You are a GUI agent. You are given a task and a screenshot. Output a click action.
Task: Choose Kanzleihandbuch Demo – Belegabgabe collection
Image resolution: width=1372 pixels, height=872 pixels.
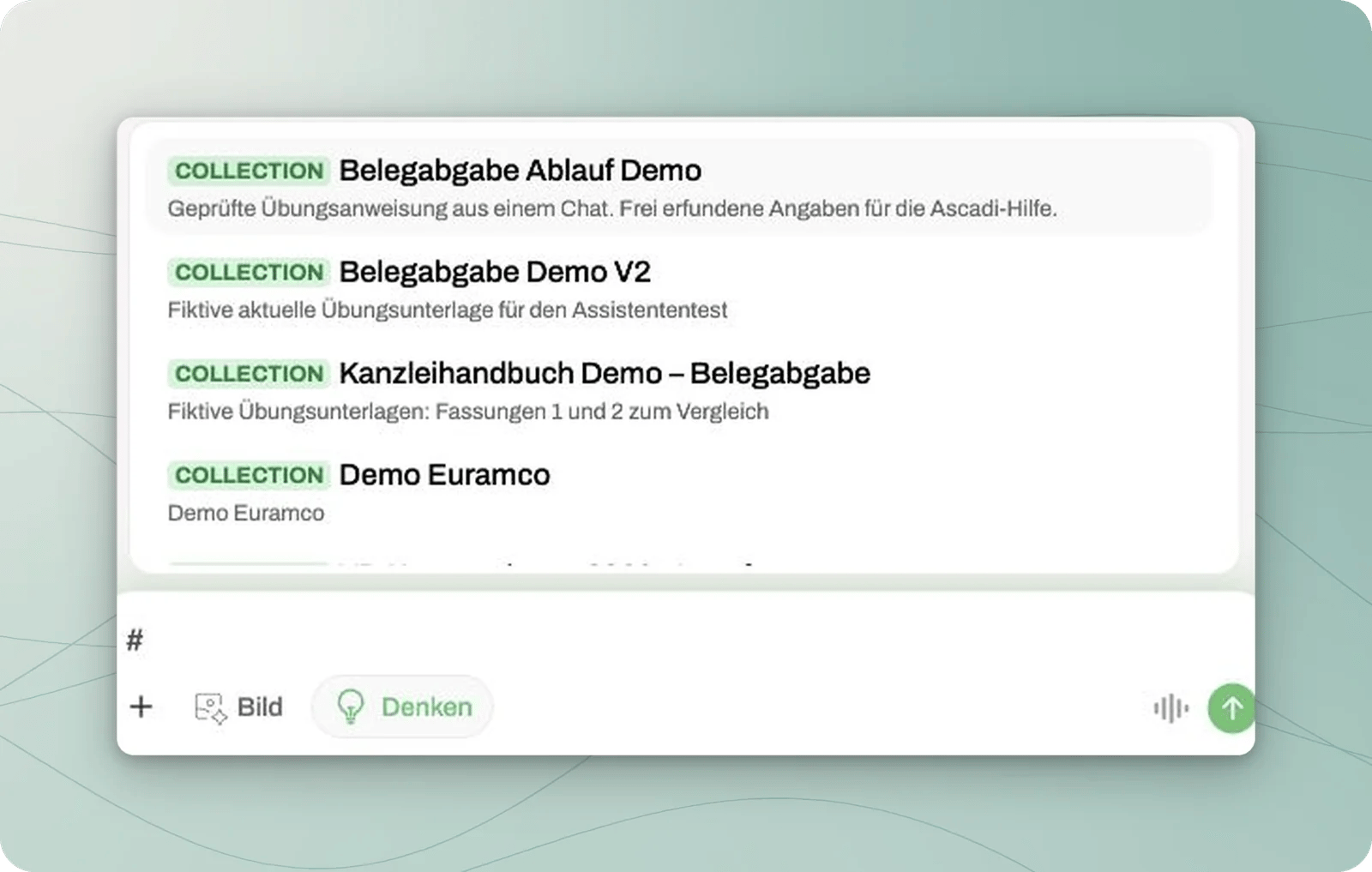coord(679,389)
